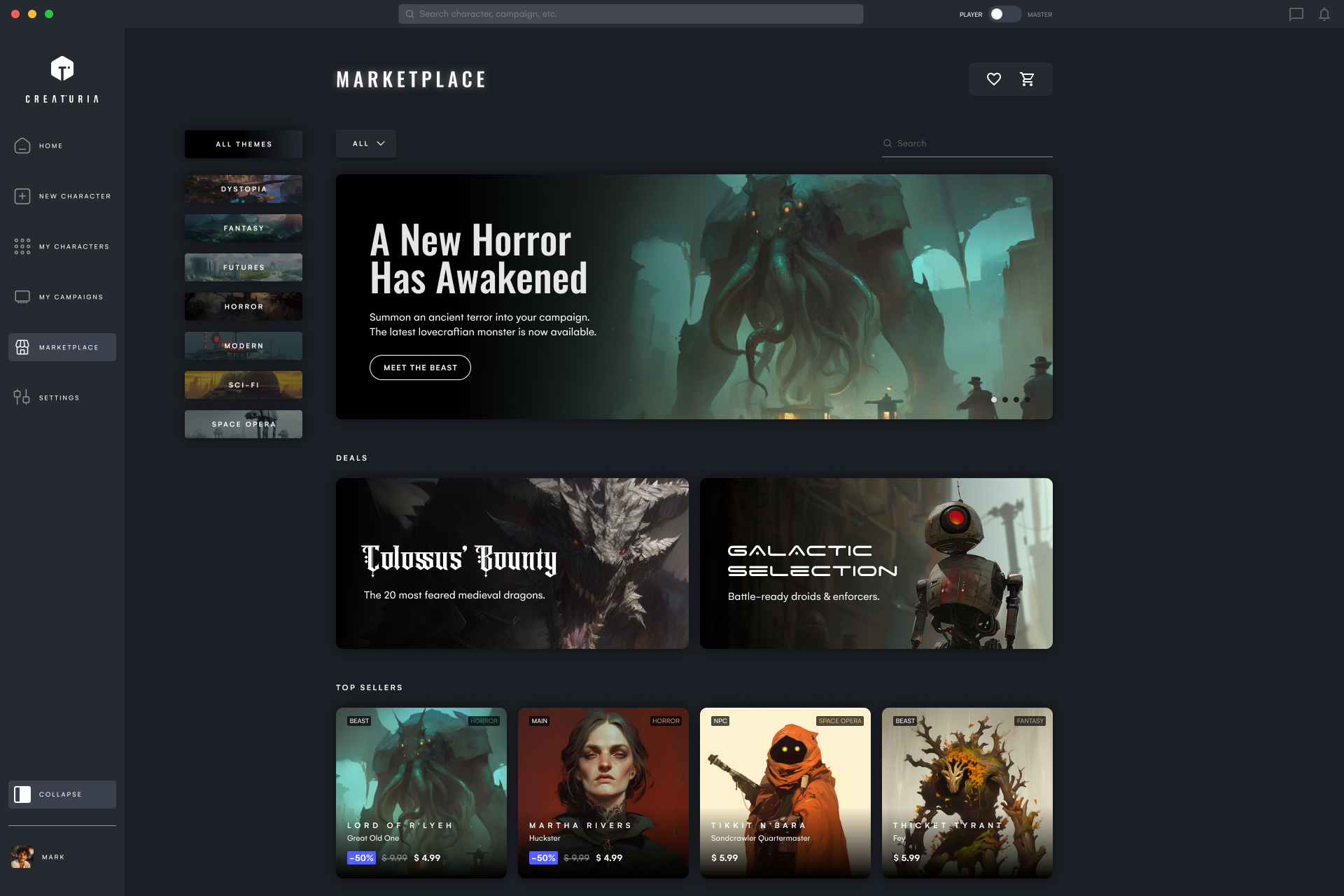Open the ALL filter dropdown

pos(365,143)
